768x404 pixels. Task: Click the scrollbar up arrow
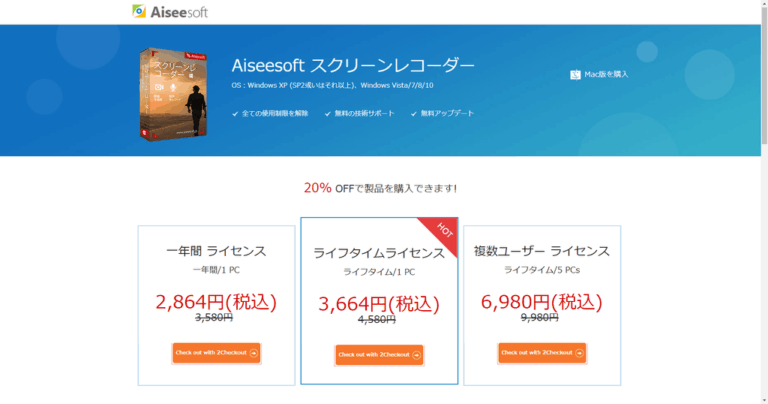[x=764, y=5]
